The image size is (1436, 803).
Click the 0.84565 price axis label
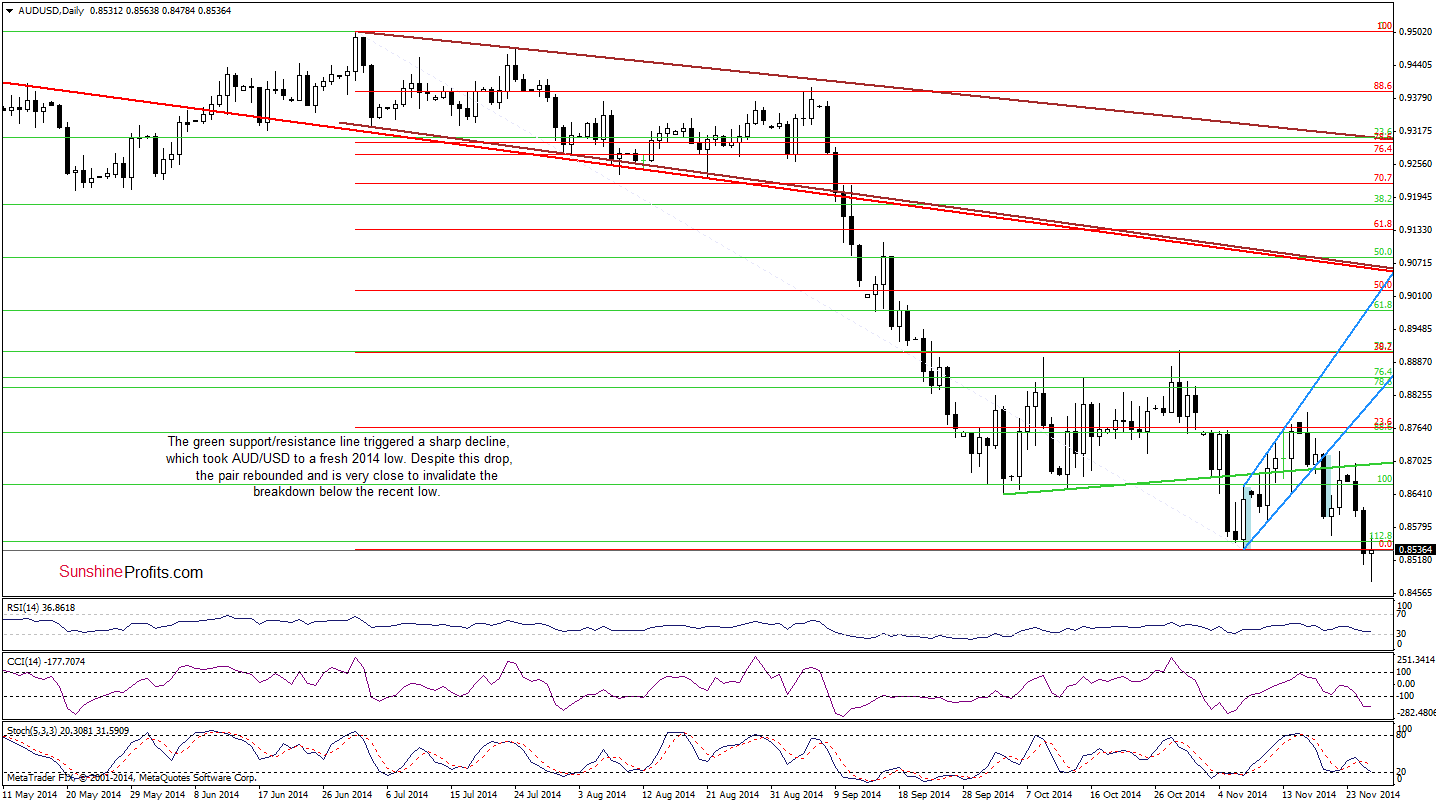(x=1416, y=593)
